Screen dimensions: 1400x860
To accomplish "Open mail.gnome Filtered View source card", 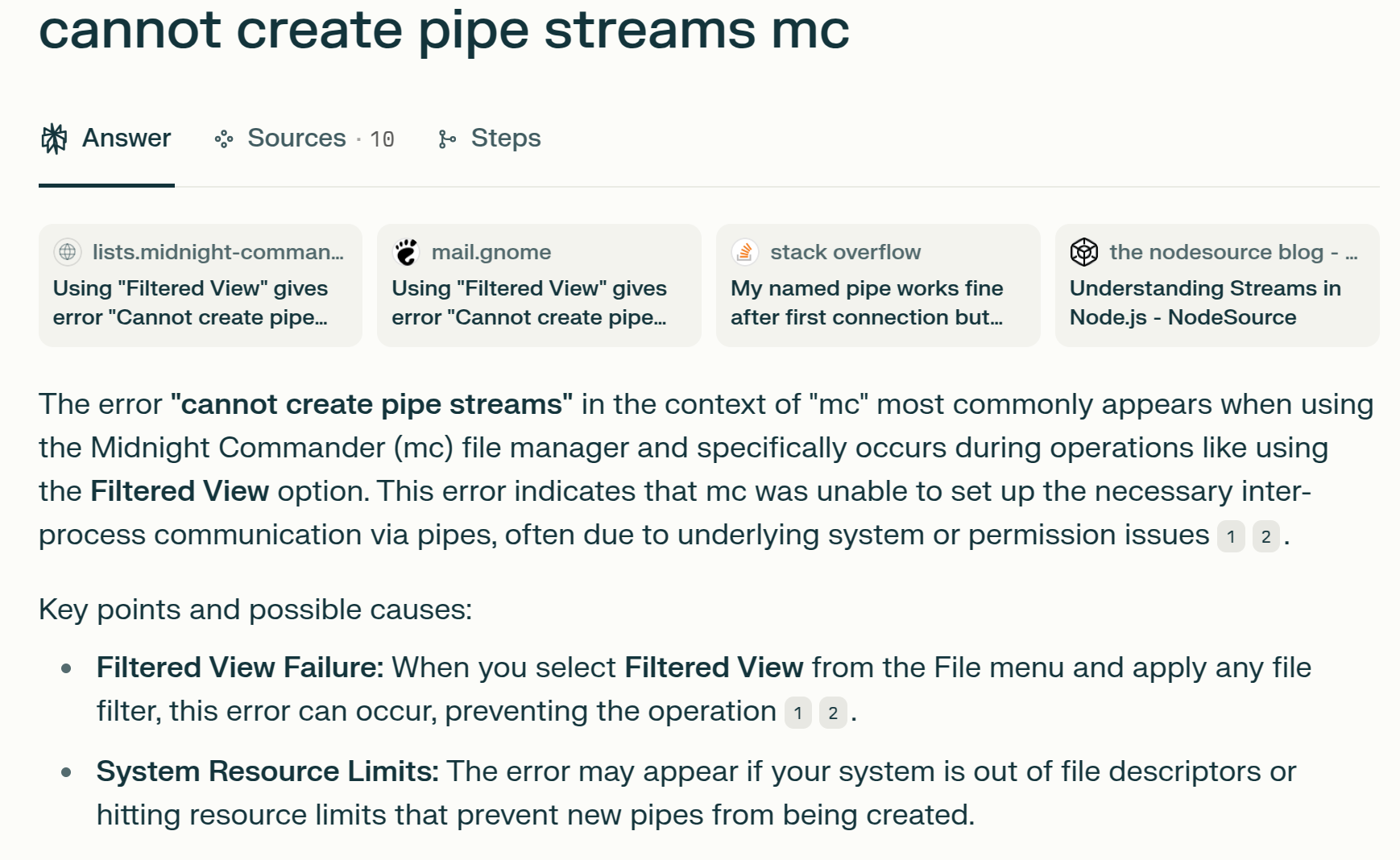I will tap(539, 285).
